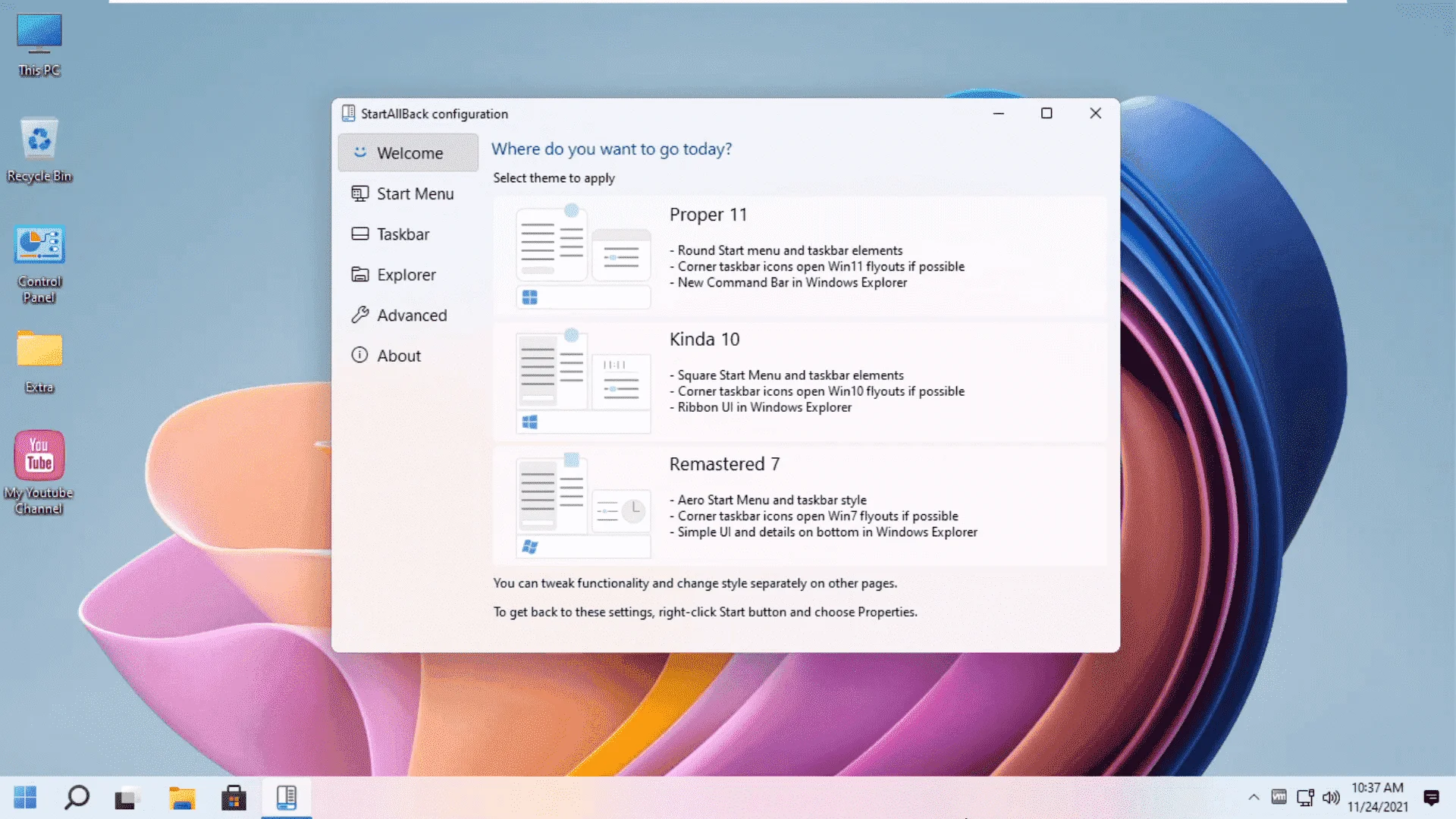Viewport: 1456px width, 819px height.
Task: Close the StartAllBack configuration window
Action: [x=1095, y=113]
